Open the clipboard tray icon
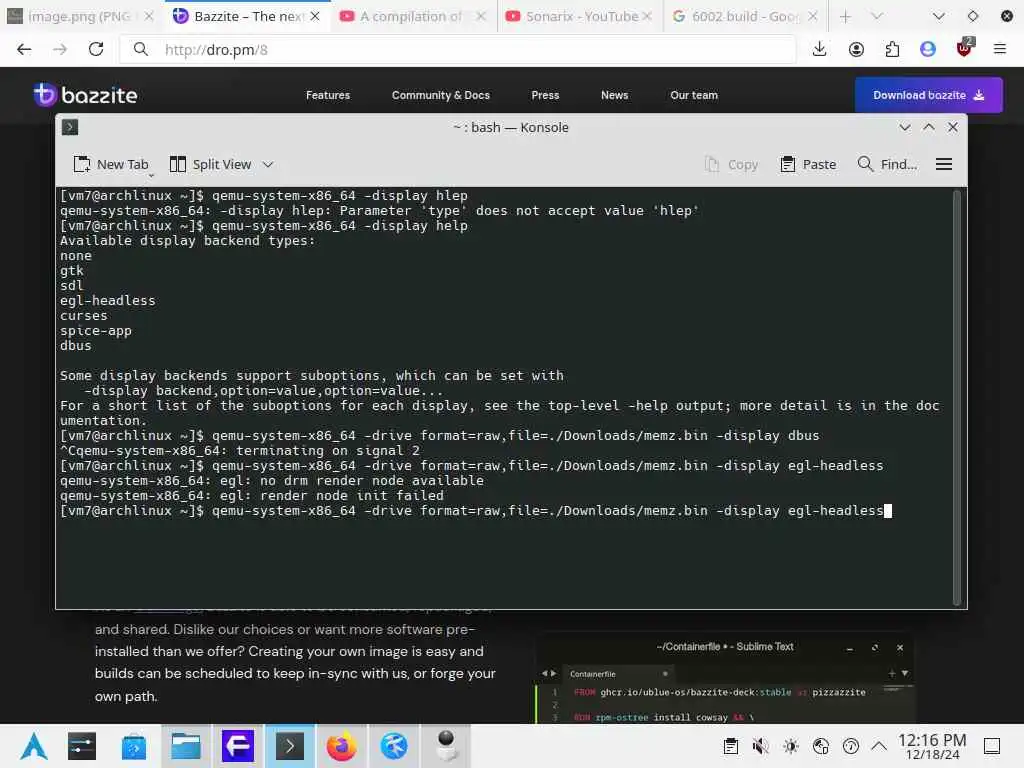The image size is (1024, 768). coord(731,746)
